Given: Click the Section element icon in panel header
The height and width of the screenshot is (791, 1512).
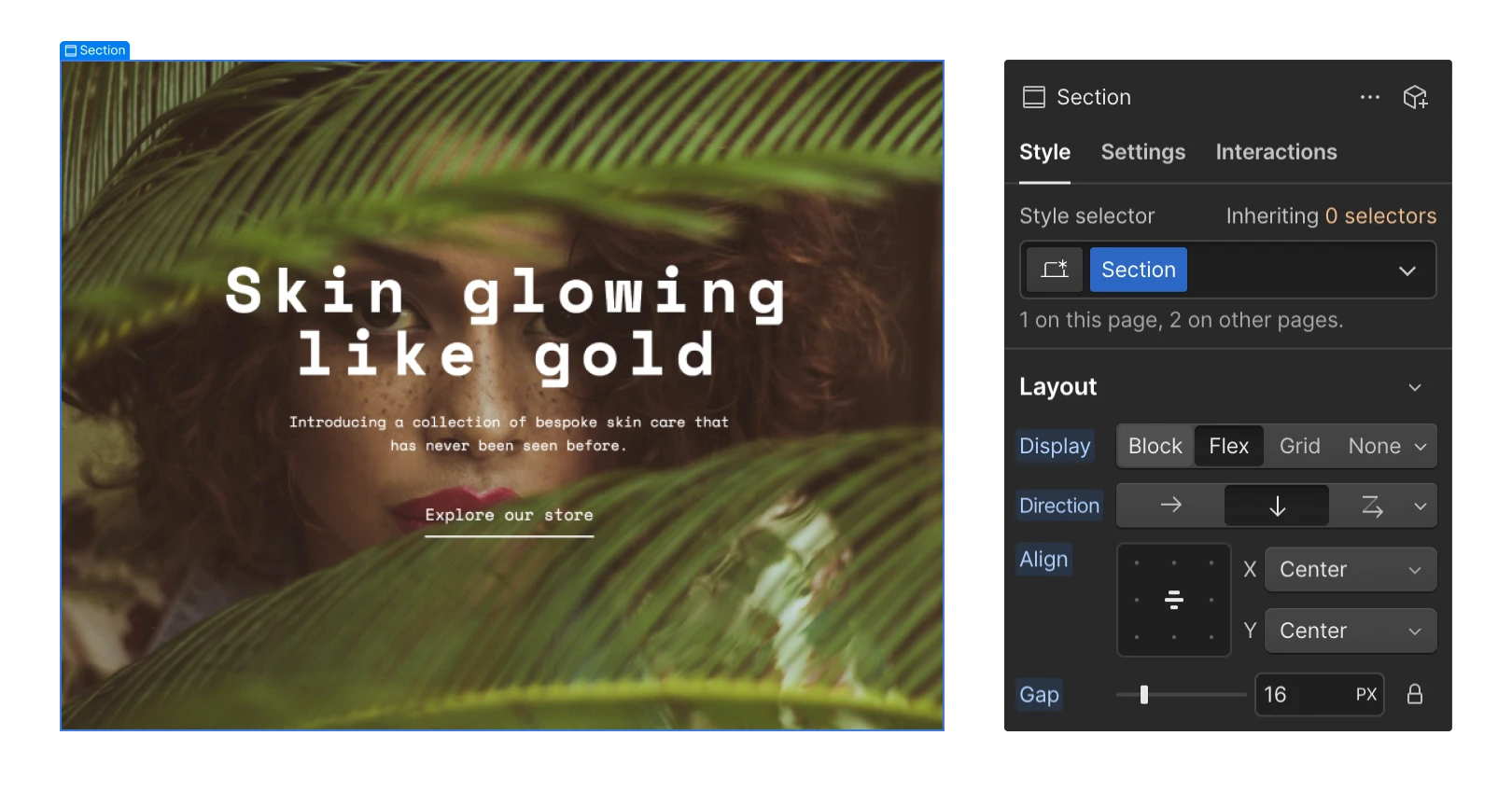Looking at the screenshot, I should (1033, 97).
